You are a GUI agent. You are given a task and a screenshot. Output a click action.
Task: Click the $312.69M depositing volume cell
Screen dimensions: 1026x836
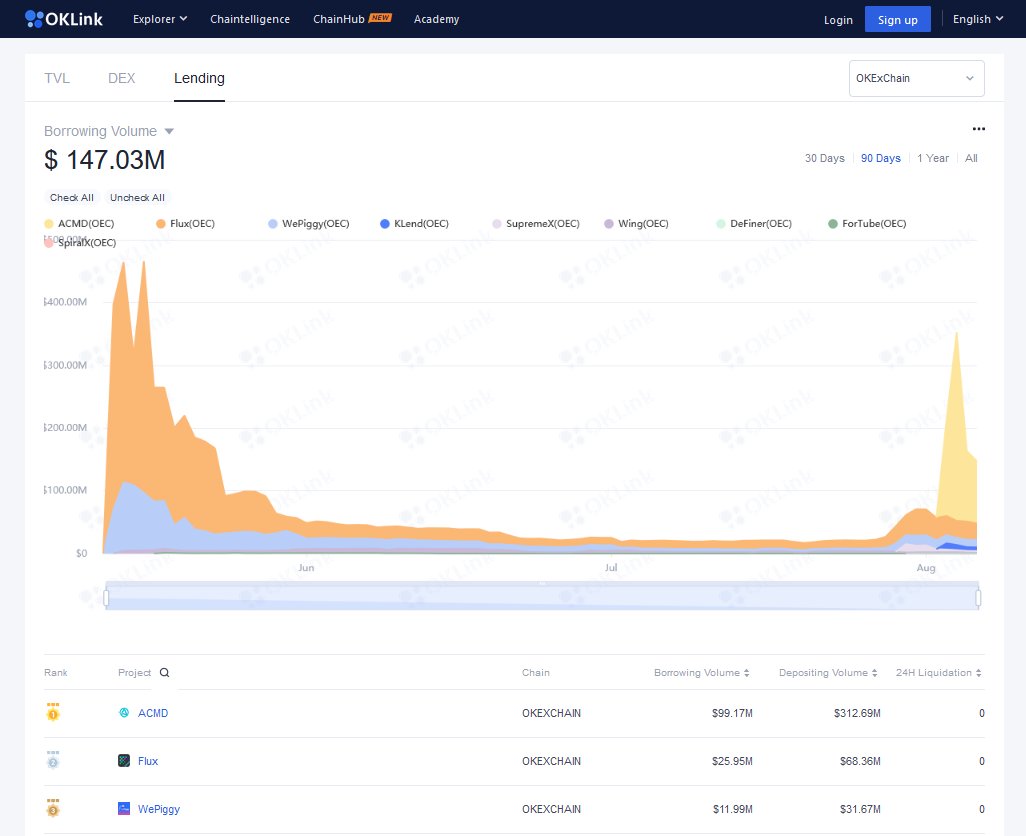857,713
